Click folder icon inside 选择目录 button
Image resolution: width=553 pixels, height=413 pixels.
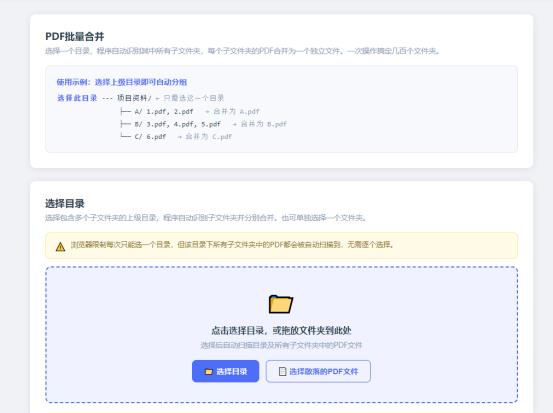click(209, 371)
